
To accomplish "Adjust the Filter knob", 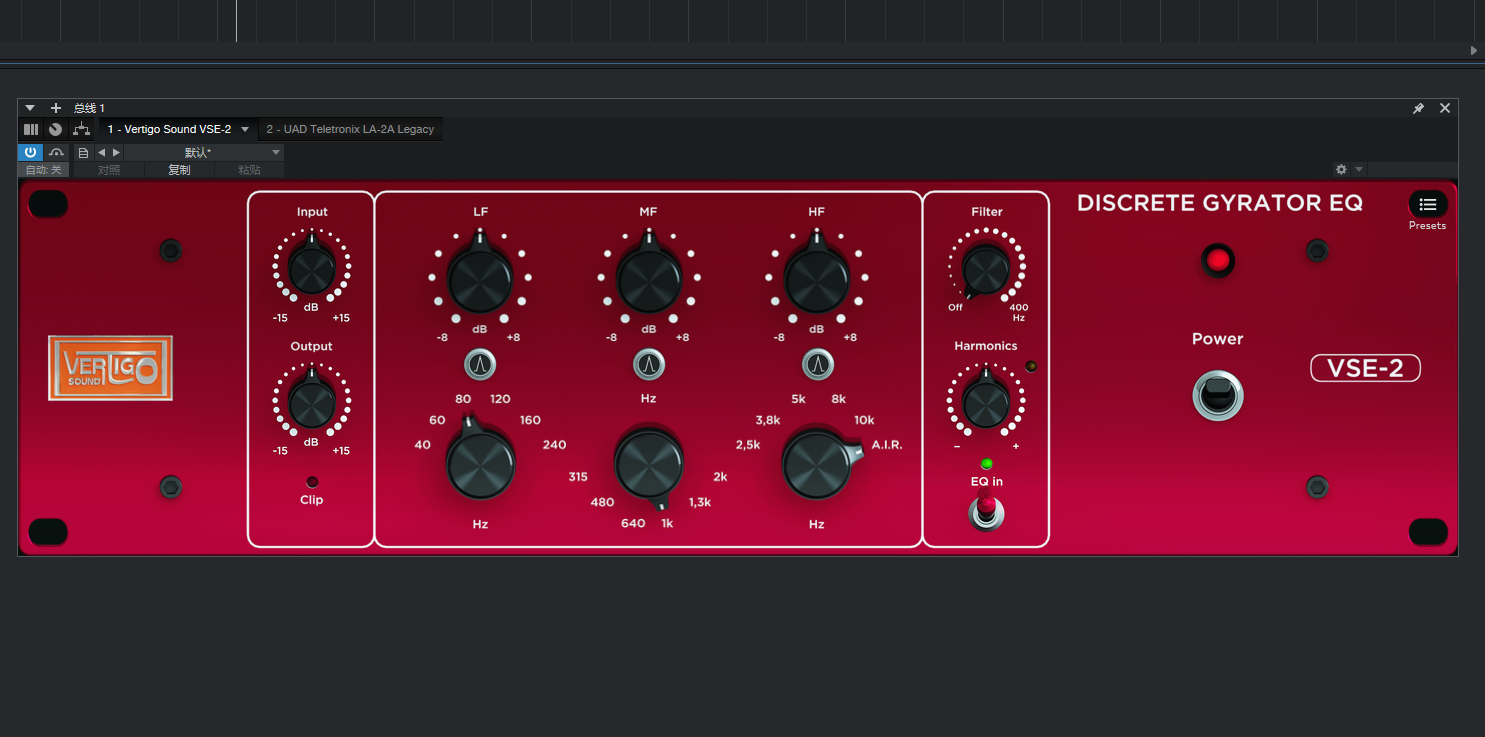I will (x=986, y=269).
